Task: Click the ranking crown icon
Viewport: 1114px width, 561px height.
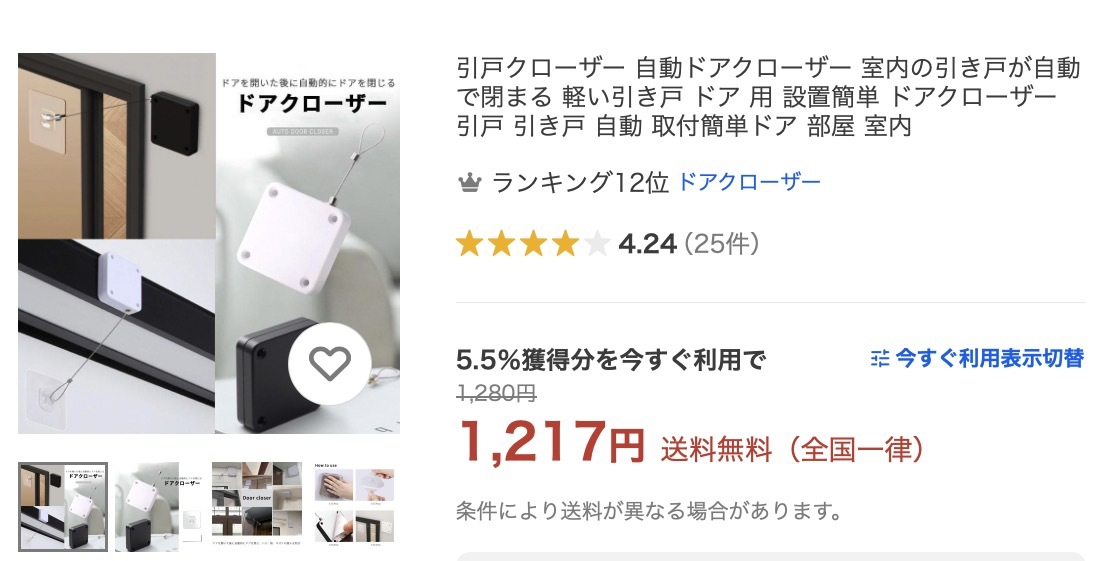Action: (470, 183)
